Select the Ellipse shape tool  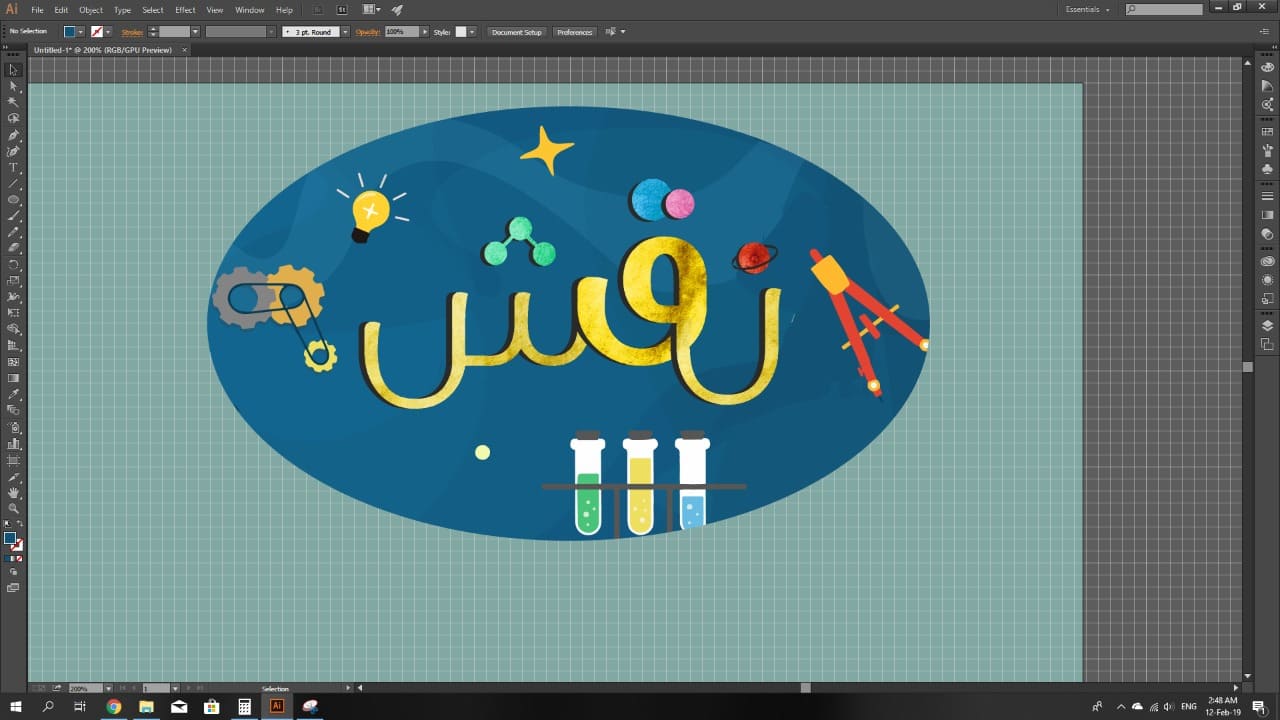click(x=13, y=200)
